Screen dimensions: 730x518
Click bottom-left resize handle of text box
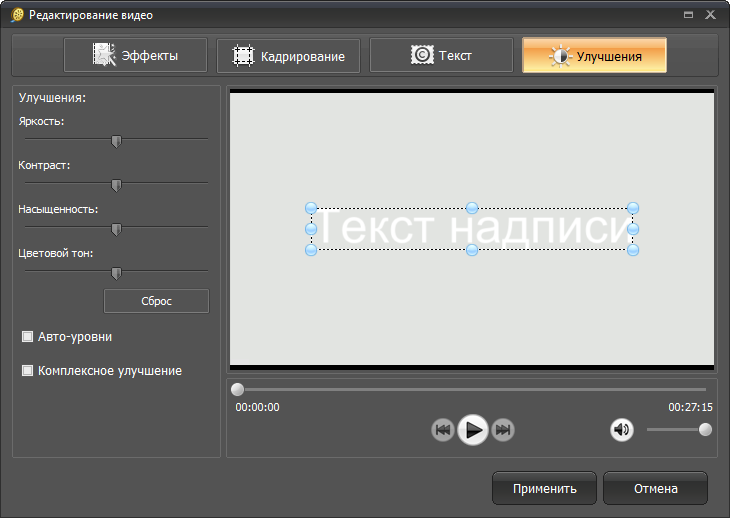click(x=311, y=250)
